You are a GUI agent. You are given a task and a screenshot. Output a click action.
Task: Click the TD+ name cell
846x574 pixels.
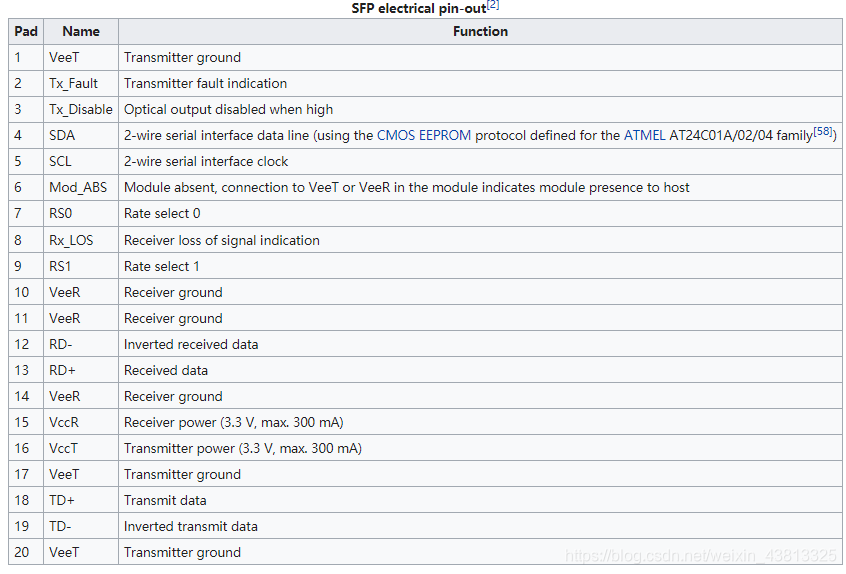(x=81, y=500)
